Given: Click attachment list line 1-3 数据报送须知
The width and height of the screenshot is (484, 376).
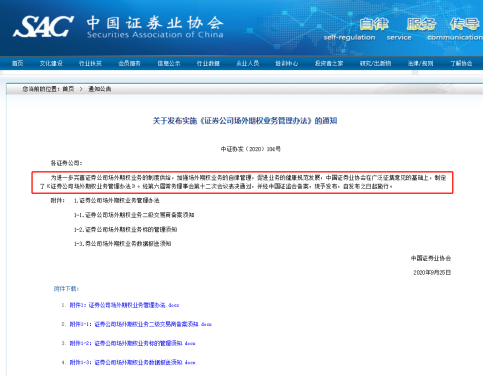Looking at the screenshot, I should 122,244.
